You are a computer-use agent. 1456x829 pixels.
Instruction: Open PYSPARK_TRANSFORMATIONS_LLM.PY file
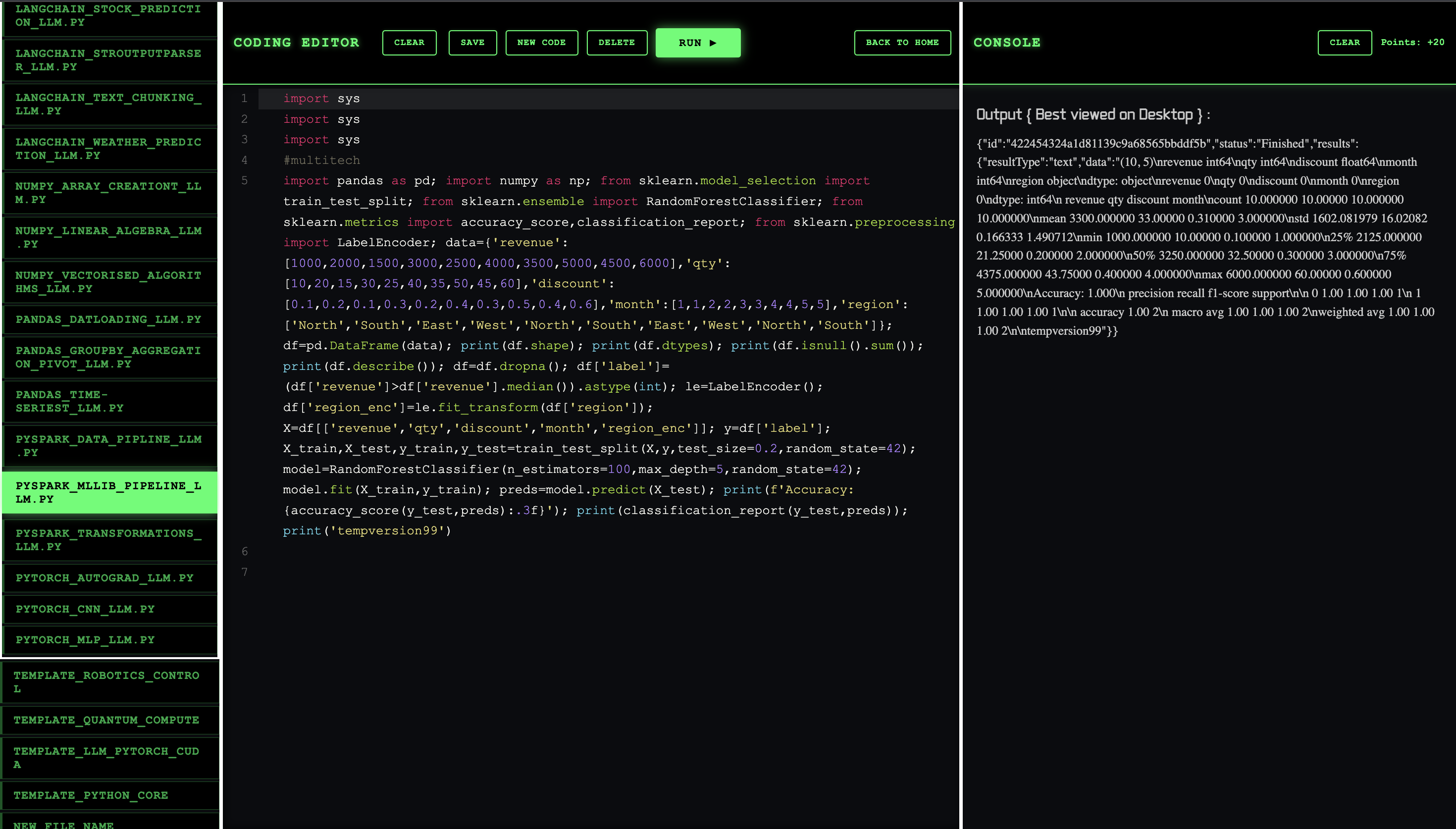[110, 540]
